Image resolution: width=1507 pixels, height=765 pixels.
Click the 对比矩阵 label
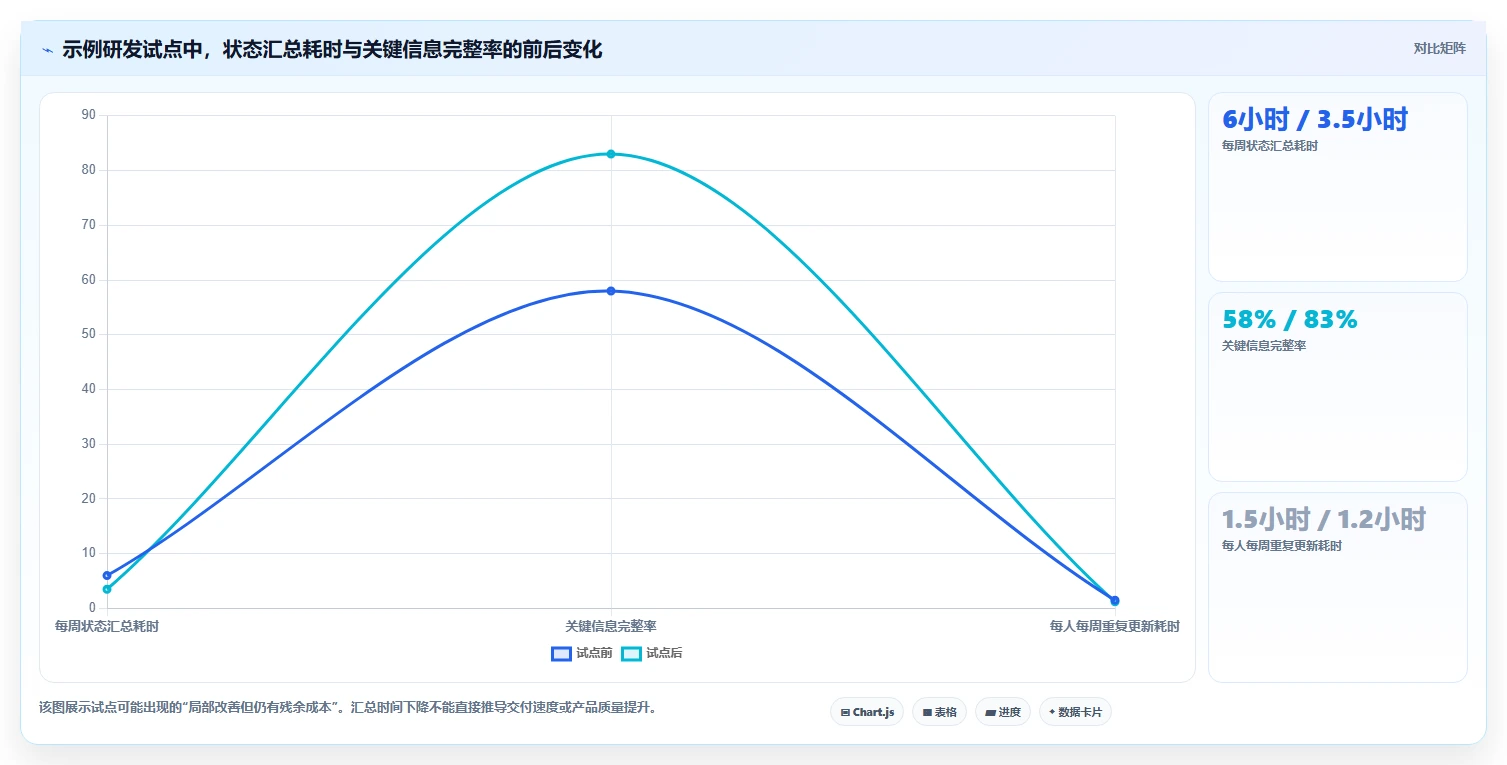coord(1439,49)
